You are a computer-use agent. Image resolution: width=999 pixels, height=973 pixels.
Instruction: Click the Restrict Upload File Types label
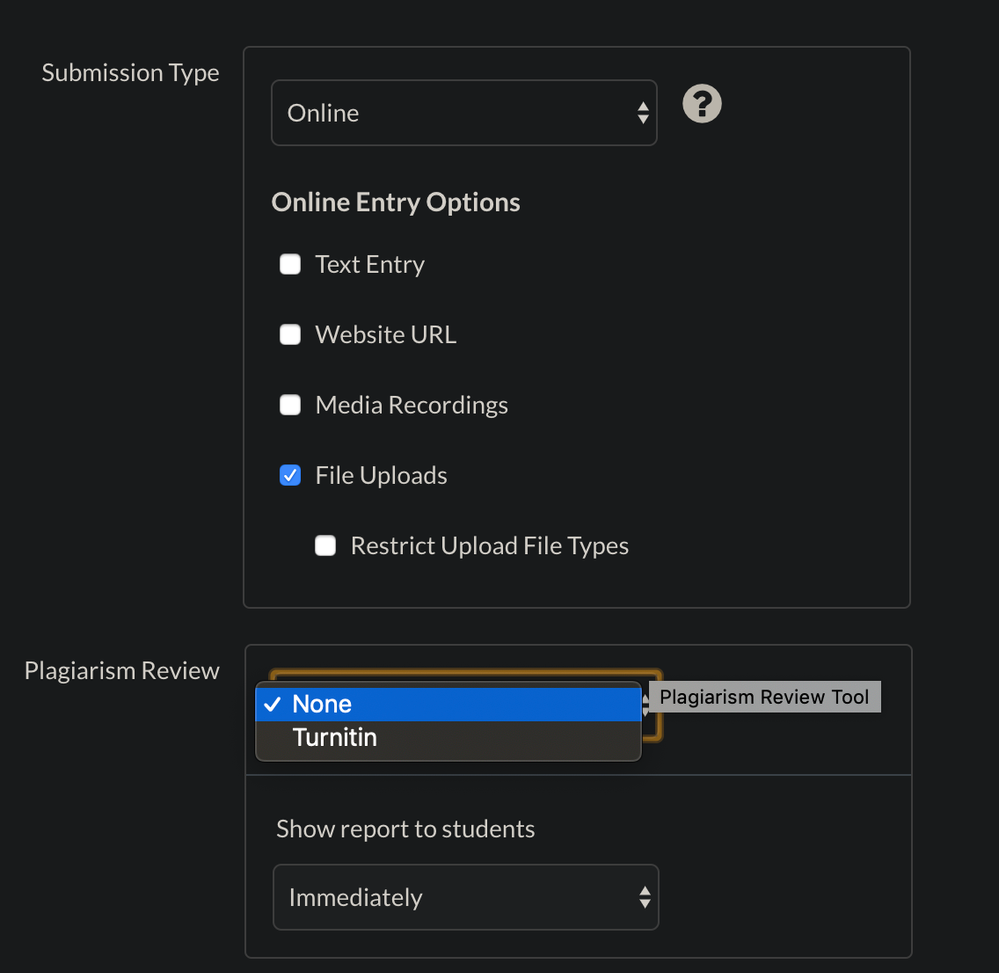click(489, 546)
